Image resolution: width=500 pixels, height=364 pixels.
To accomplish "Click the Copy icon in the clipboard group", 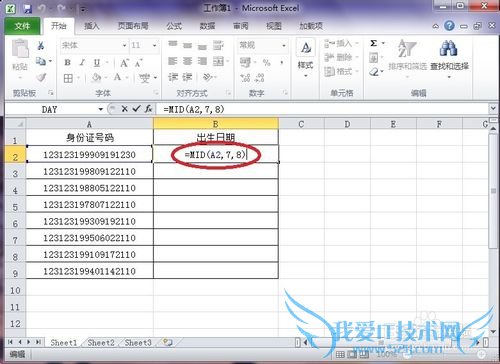I will pos(41,61).
